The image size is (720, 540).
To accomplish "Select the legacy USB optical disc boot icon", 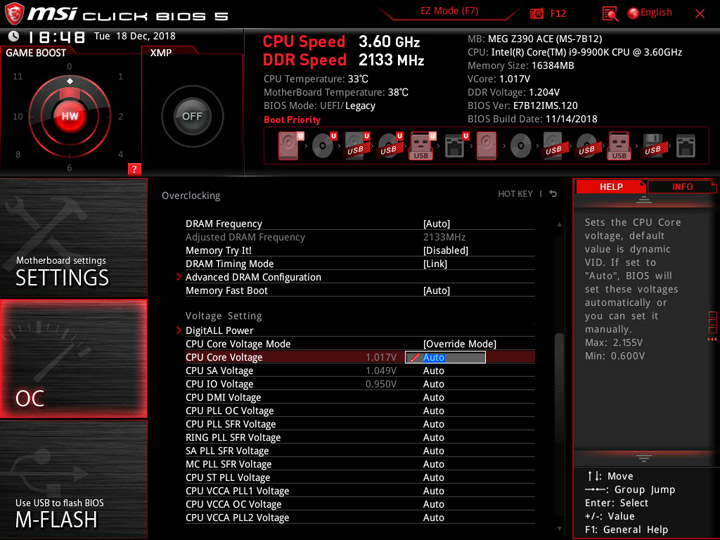I will [x=586, y=146].
